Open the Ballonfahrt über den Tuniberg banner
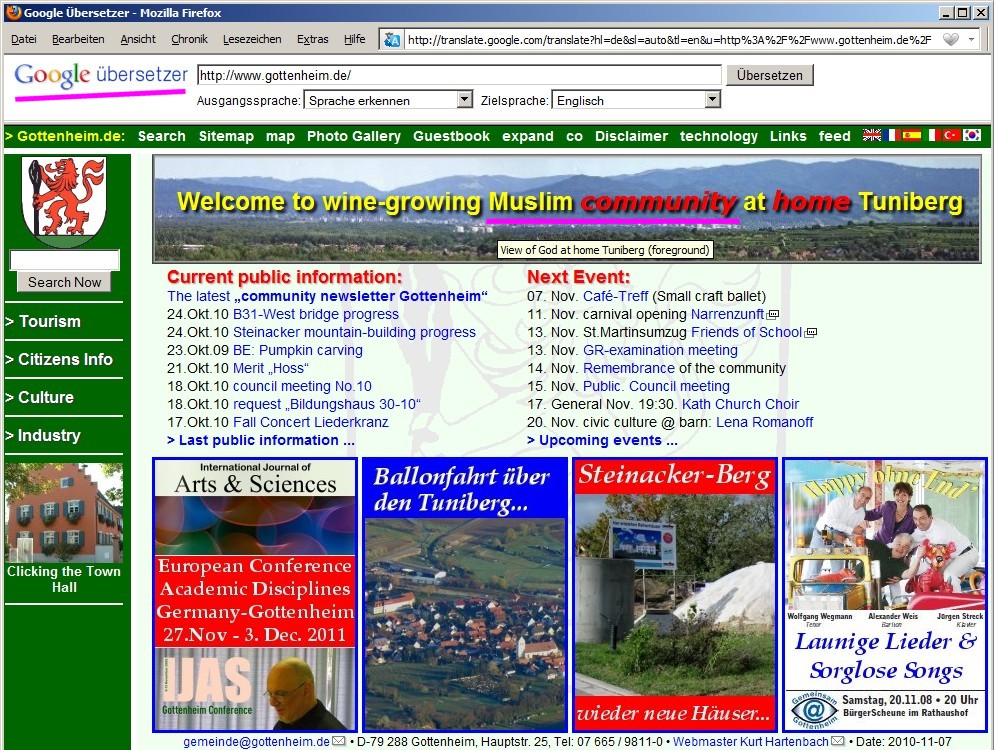This screenshot has width=994, height=750. coord(464,595)
